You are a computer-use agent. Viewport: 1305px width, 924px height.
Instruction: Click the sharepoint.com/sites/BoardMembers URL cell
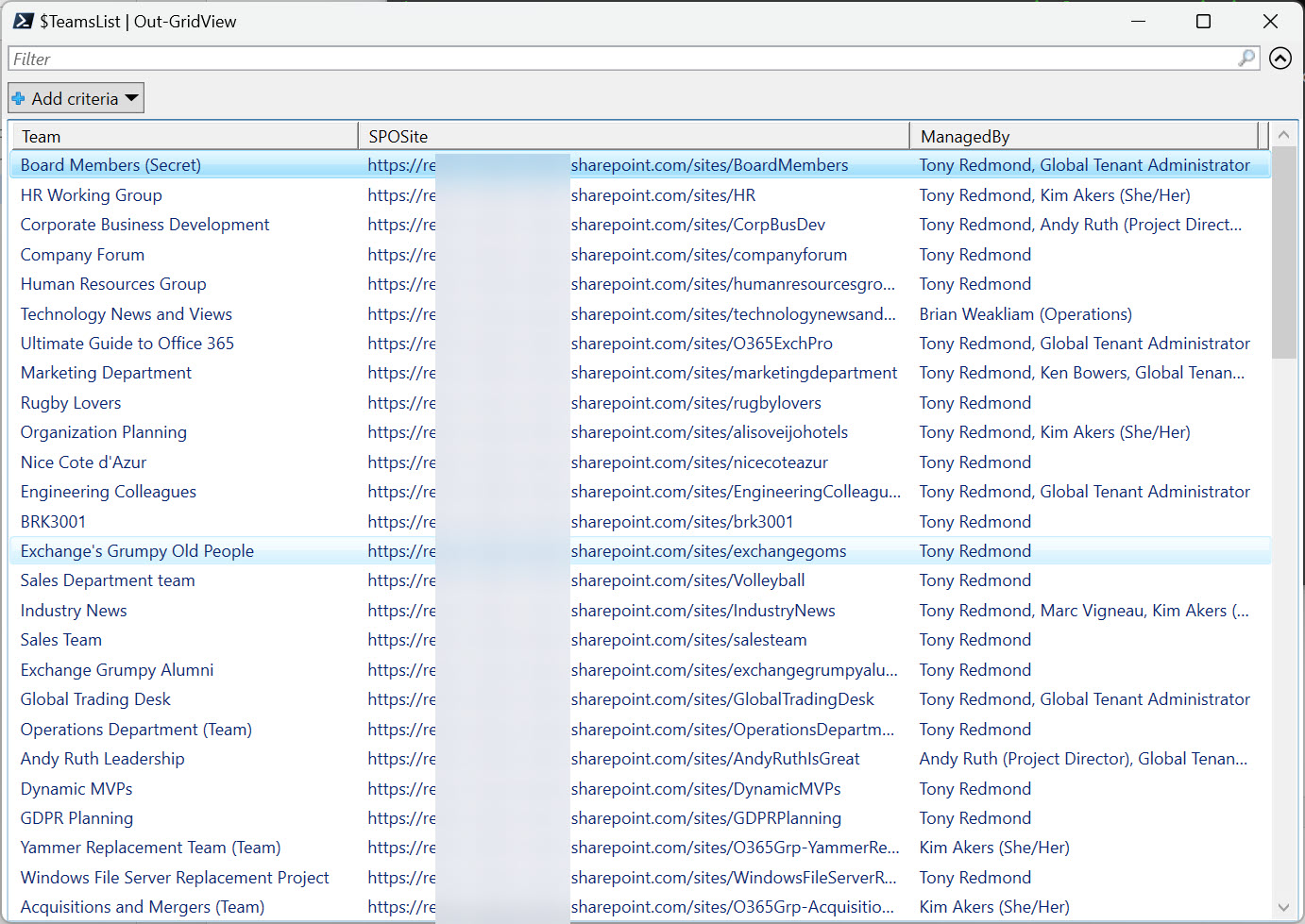tap(710, 165)
